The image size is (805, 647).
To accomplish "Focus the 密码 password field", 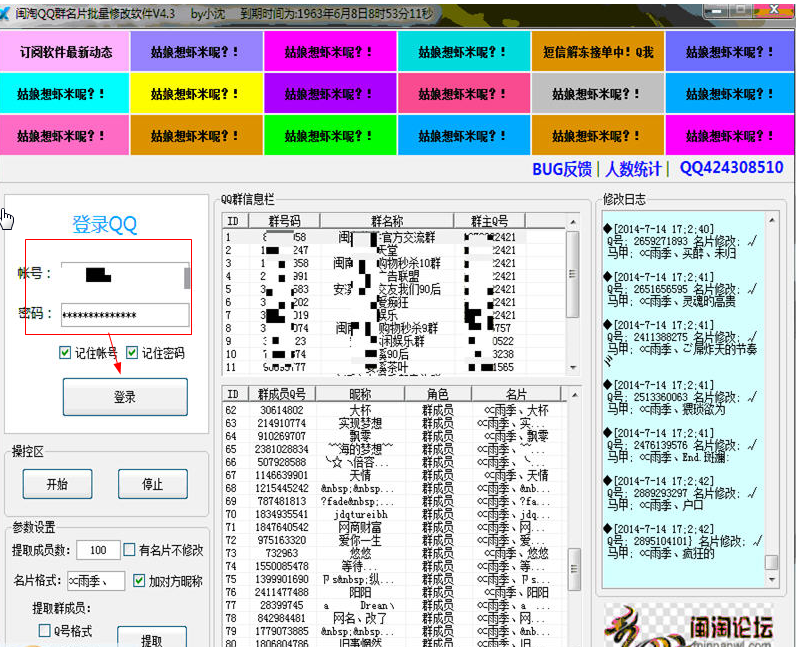I will click(x=125, y=314).
